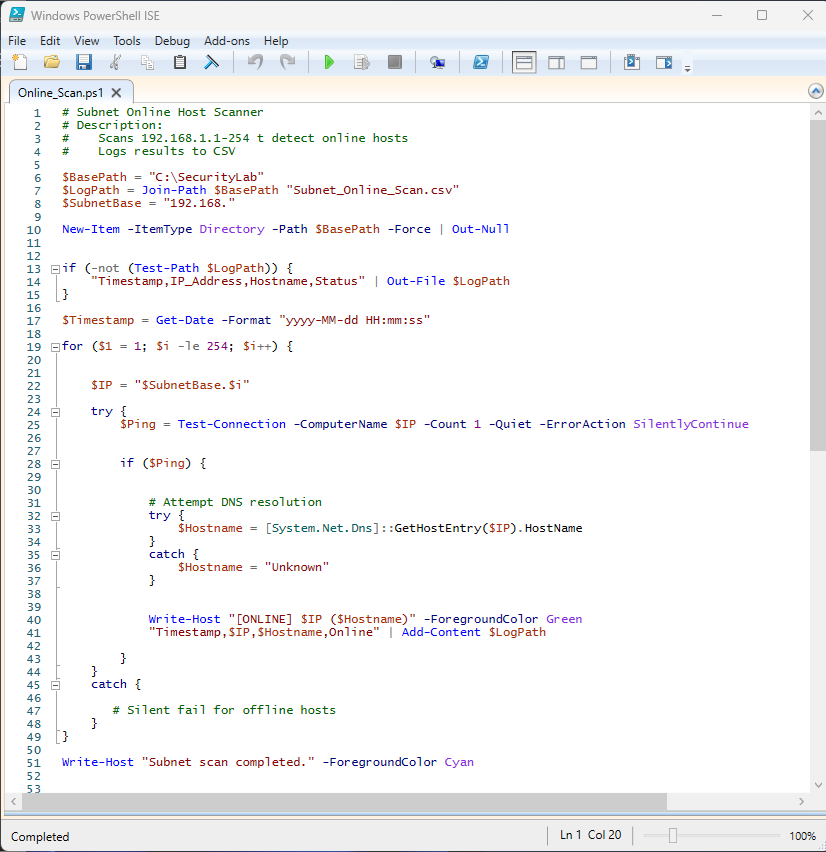Click the Stop Operation square icon
The image size is (826, 852).
click(395, 62)
